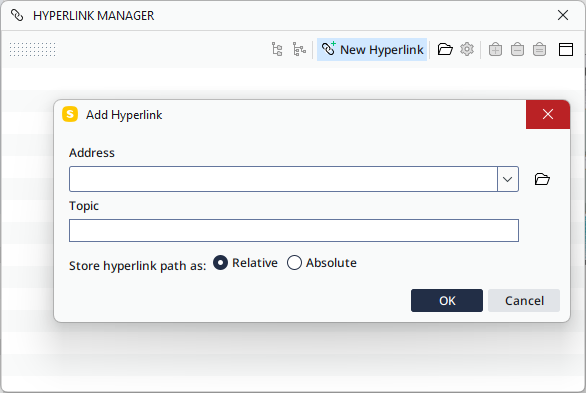
Task: Select the Relative radio button
Action: [x=220, y=263]
